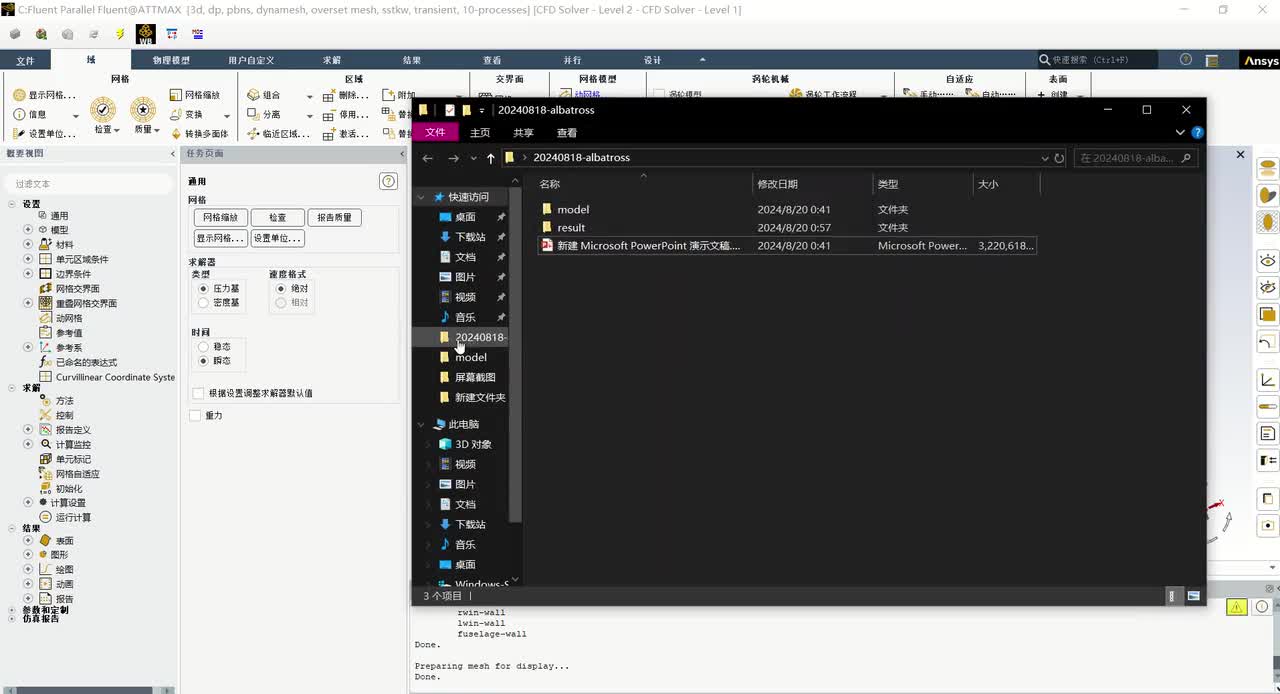Open Explorer address bar history dropdown
The height and width of the screenshot is (694, 1280).
(1045, 158)
